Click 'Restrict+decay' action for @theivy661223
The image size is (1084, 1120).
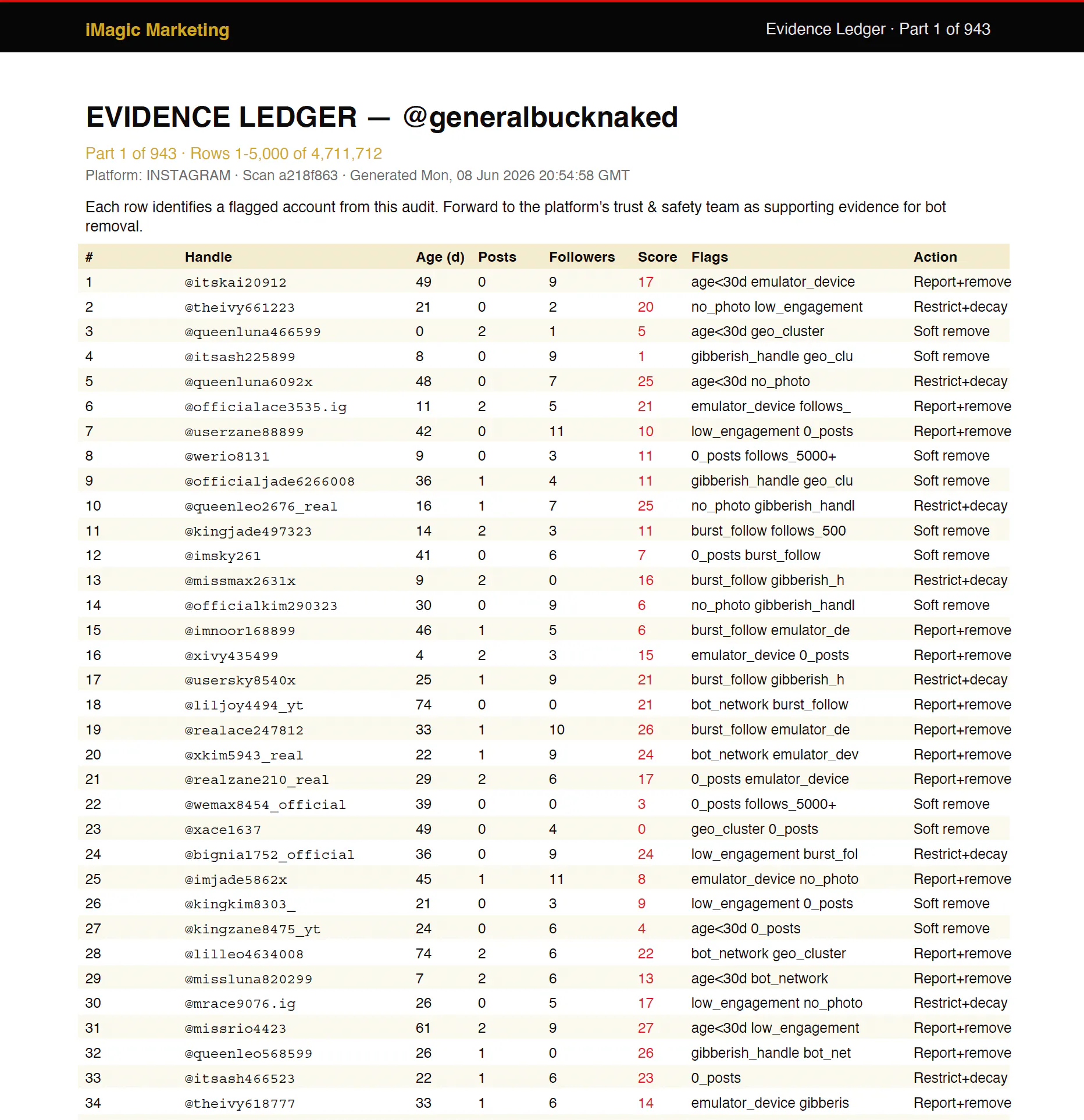click(x=960, y=307)
